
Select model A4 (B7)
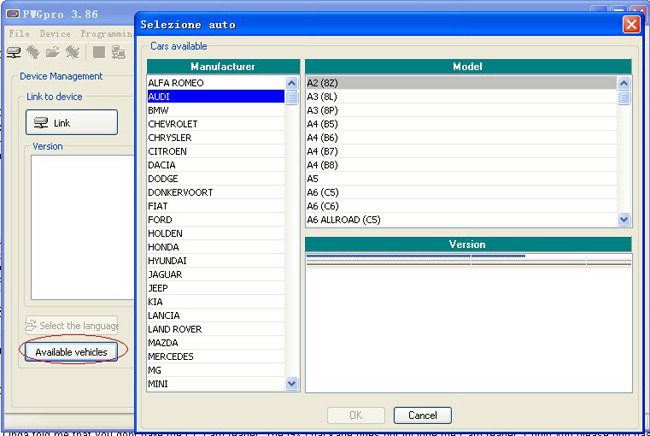click(x=461, y=151)
